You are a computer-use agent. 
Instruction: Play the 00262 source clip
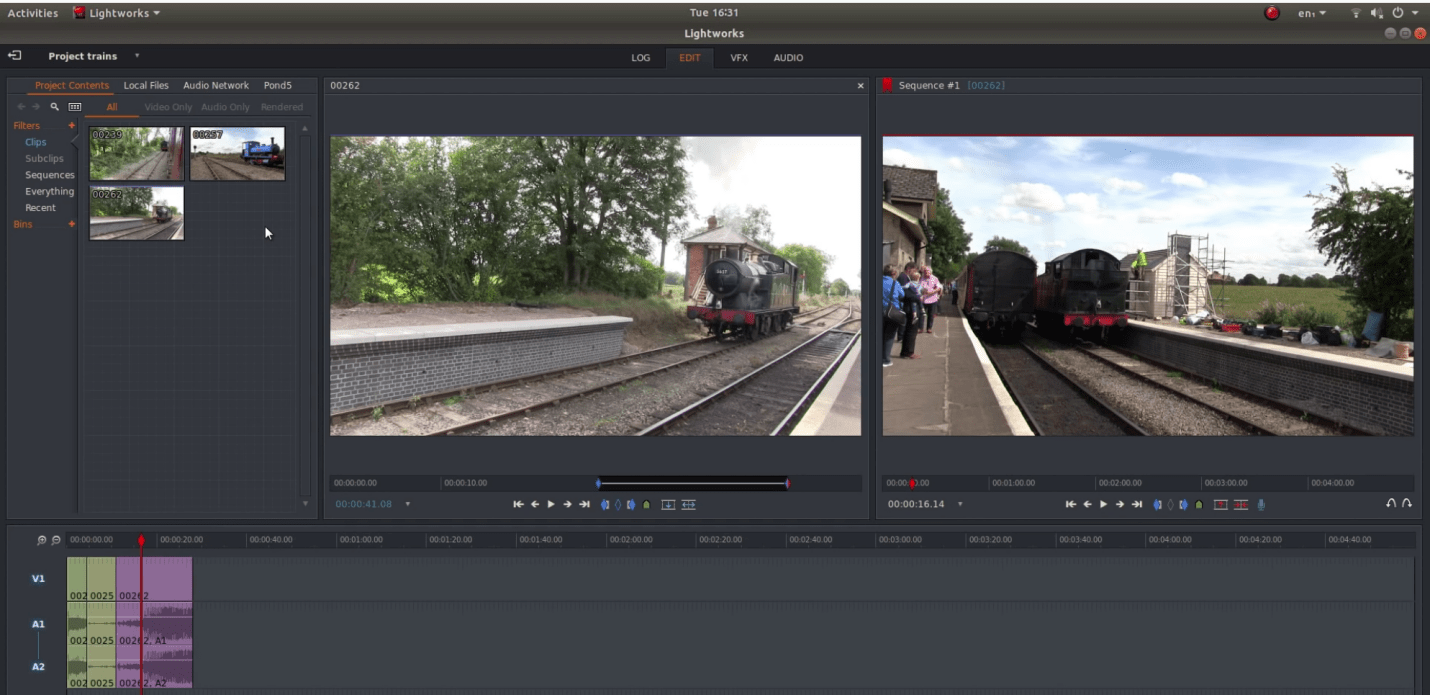(x=551, y=504)
